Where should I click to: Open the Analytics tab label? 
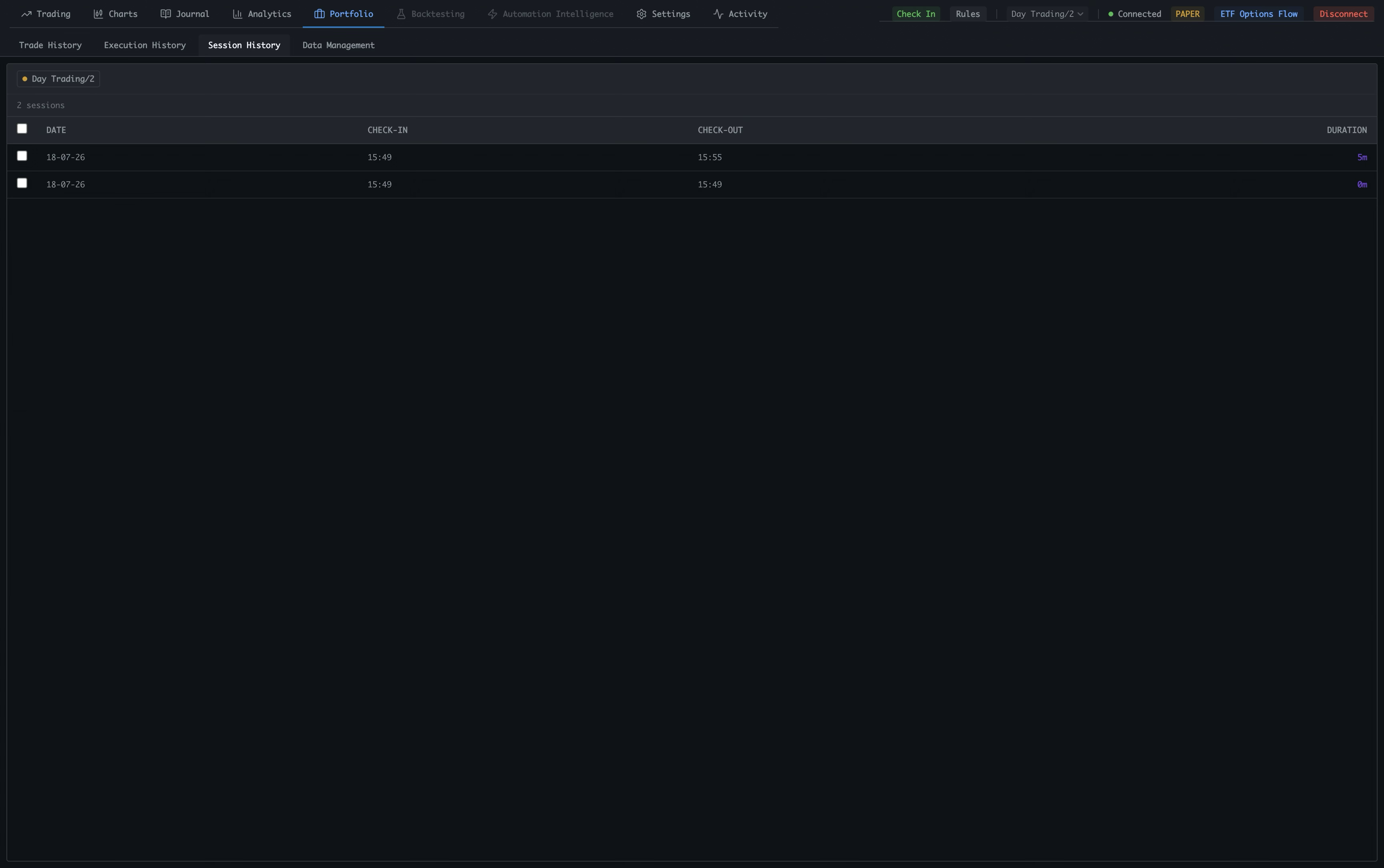269,14
